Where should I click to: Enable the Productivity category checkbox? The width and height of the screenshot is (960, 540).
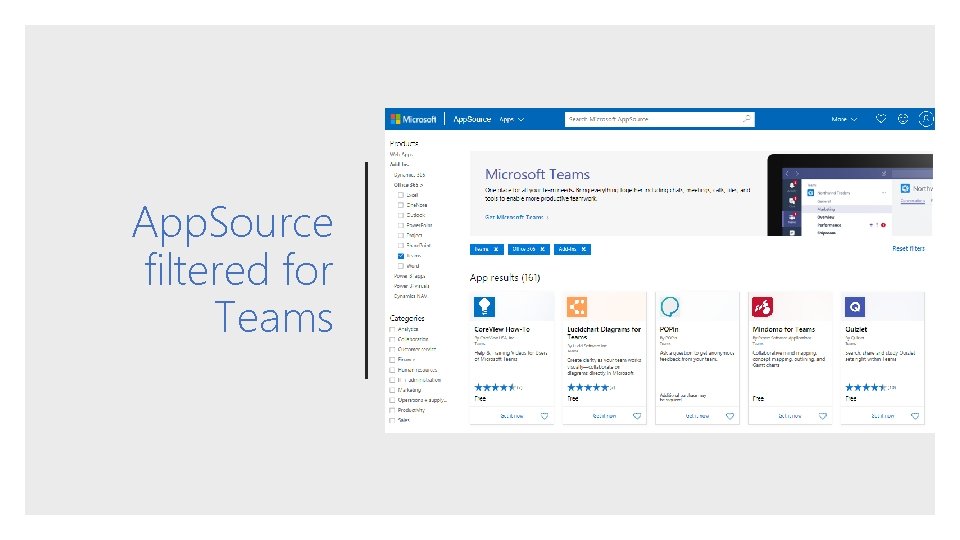(x=392, y=410)
